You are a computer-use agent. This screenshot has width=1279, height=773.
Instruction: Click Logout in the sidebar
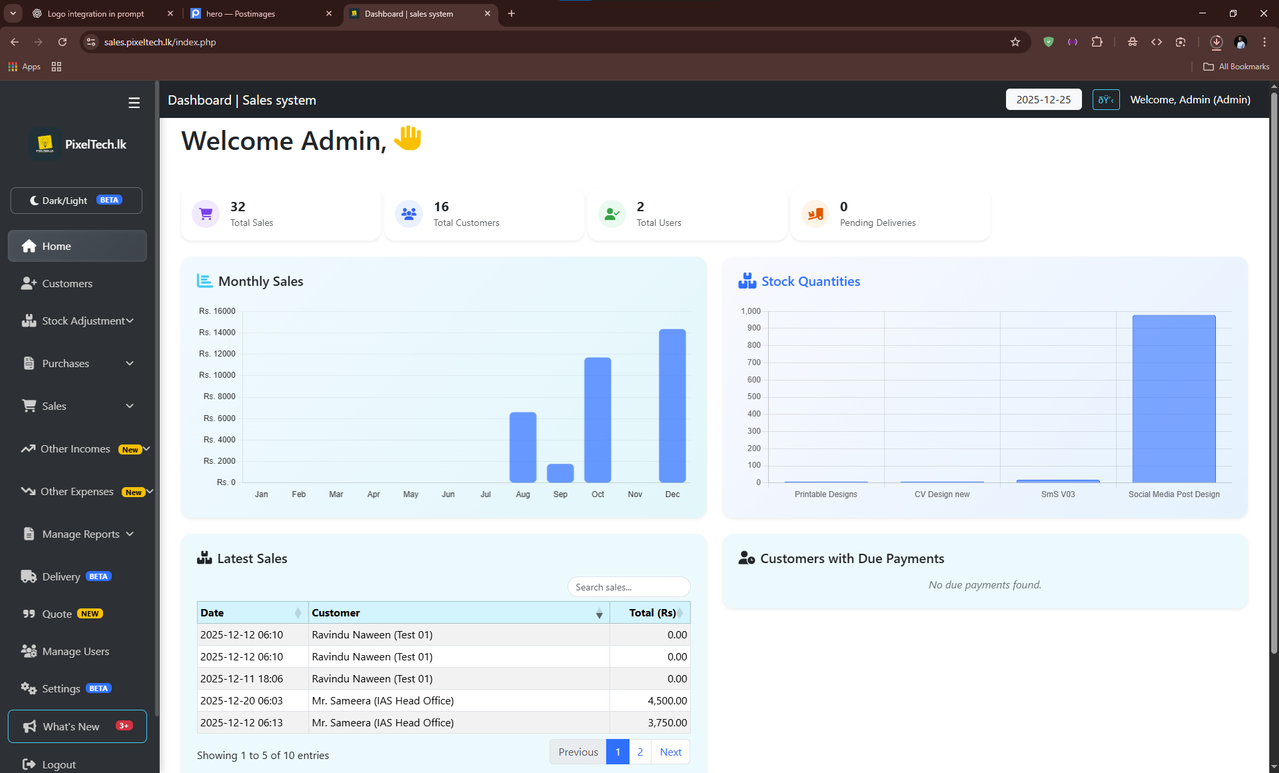pos(77,764)
